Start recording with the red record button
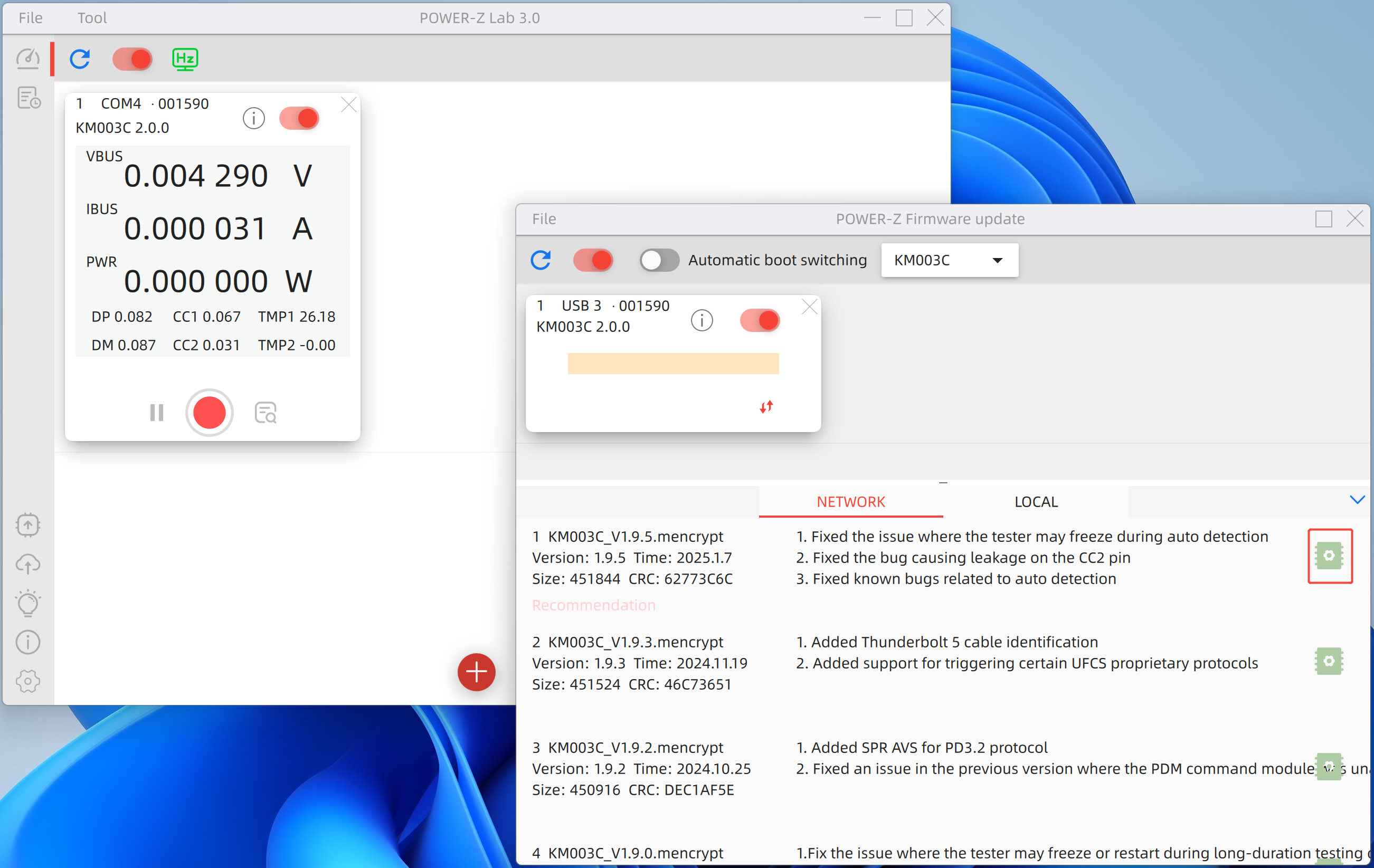 [210, 412]
